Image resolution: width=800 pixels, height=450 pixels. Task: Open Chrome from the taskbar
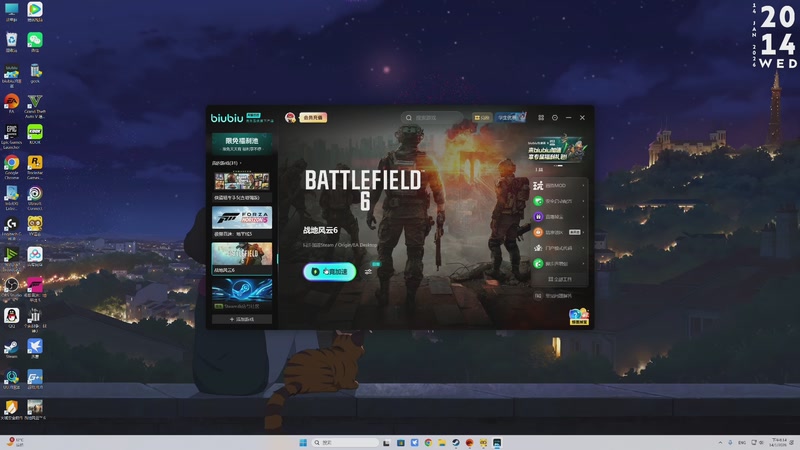(428, 442)
